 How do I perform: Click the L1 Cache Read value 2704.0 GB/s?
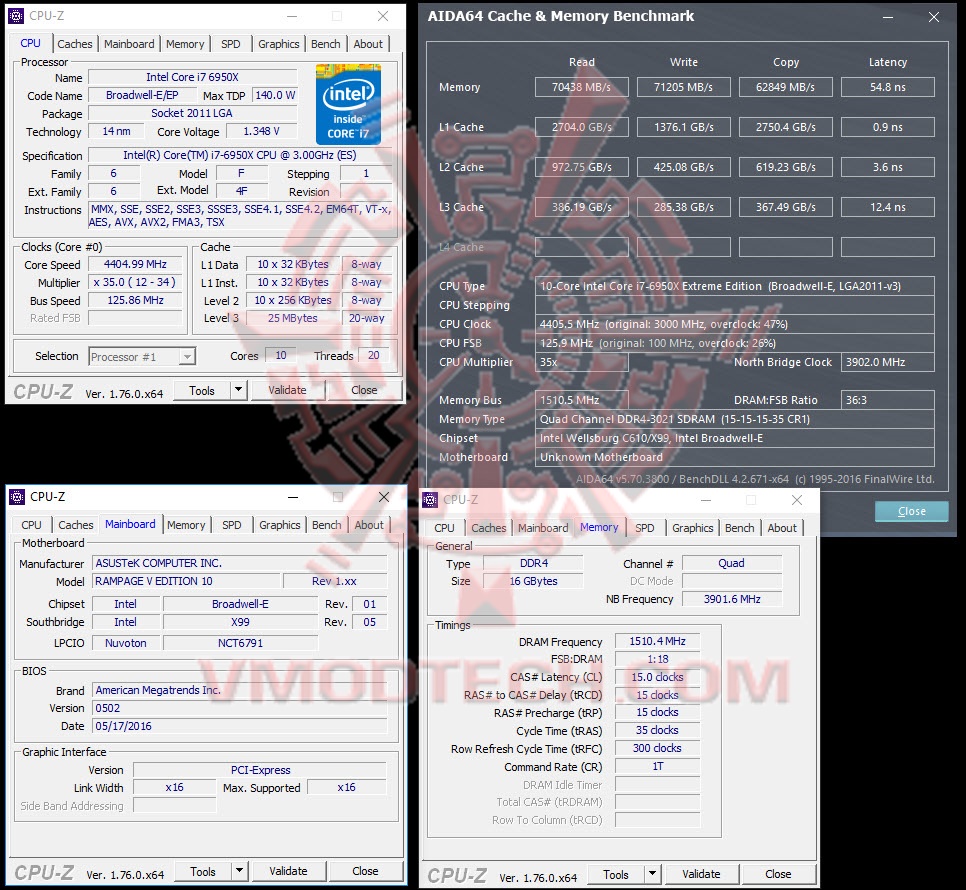click(582, 127)
